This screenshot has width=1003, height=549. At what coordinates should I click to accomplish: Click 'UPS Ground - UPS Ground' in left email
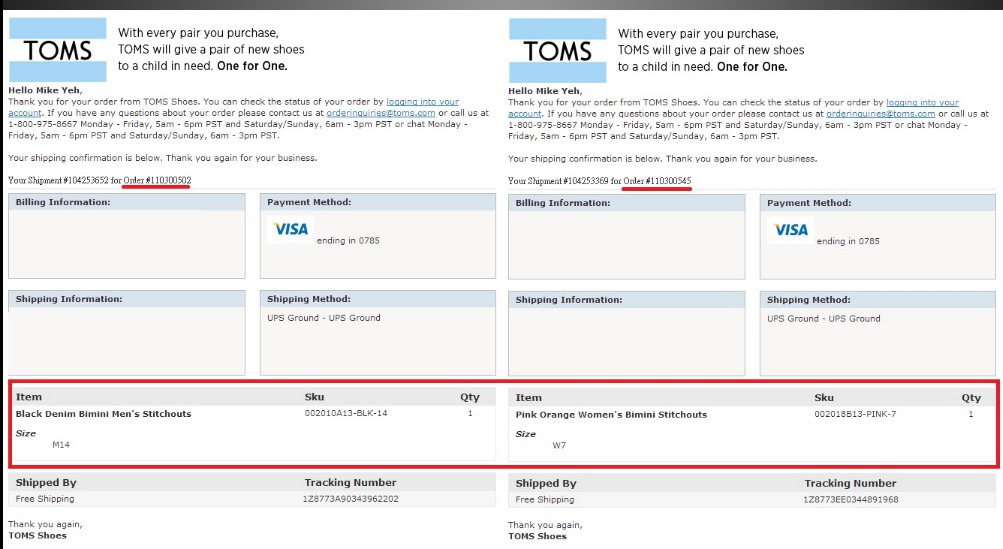[324, 317]
